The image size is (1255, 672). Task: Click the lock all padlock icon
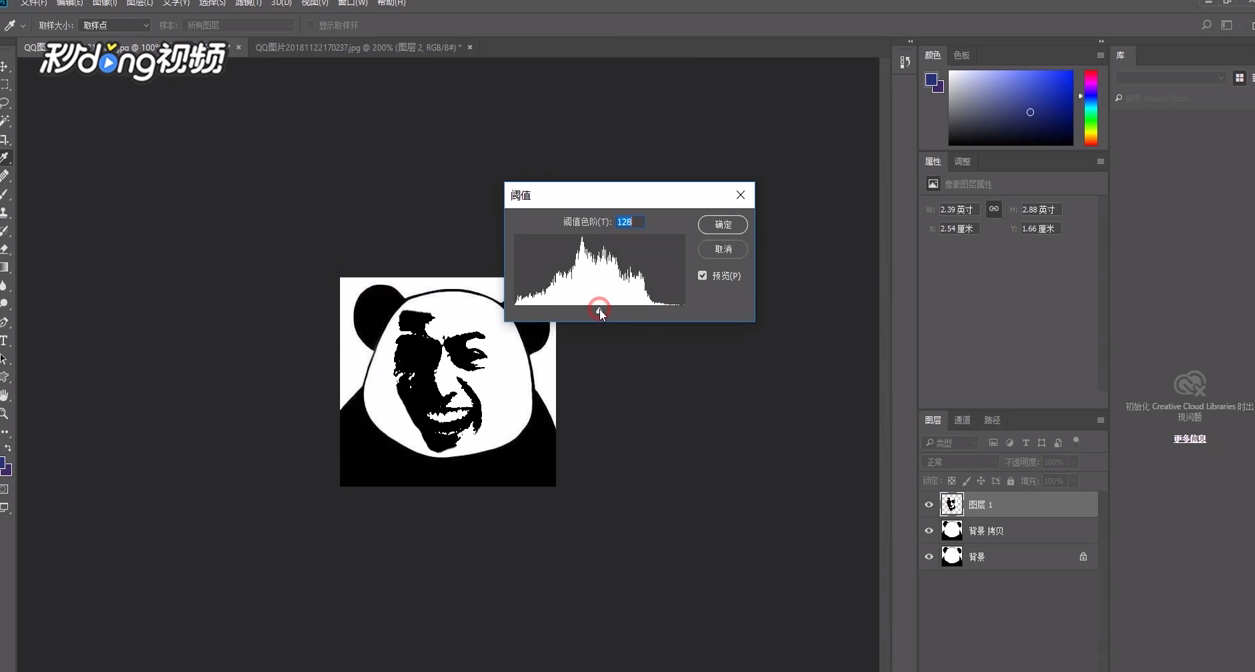coord(1010,481)
